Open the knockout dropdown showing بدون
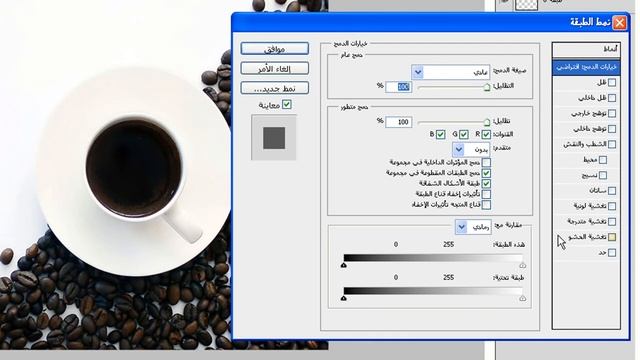The image size is (640, 360). (471, 149)
